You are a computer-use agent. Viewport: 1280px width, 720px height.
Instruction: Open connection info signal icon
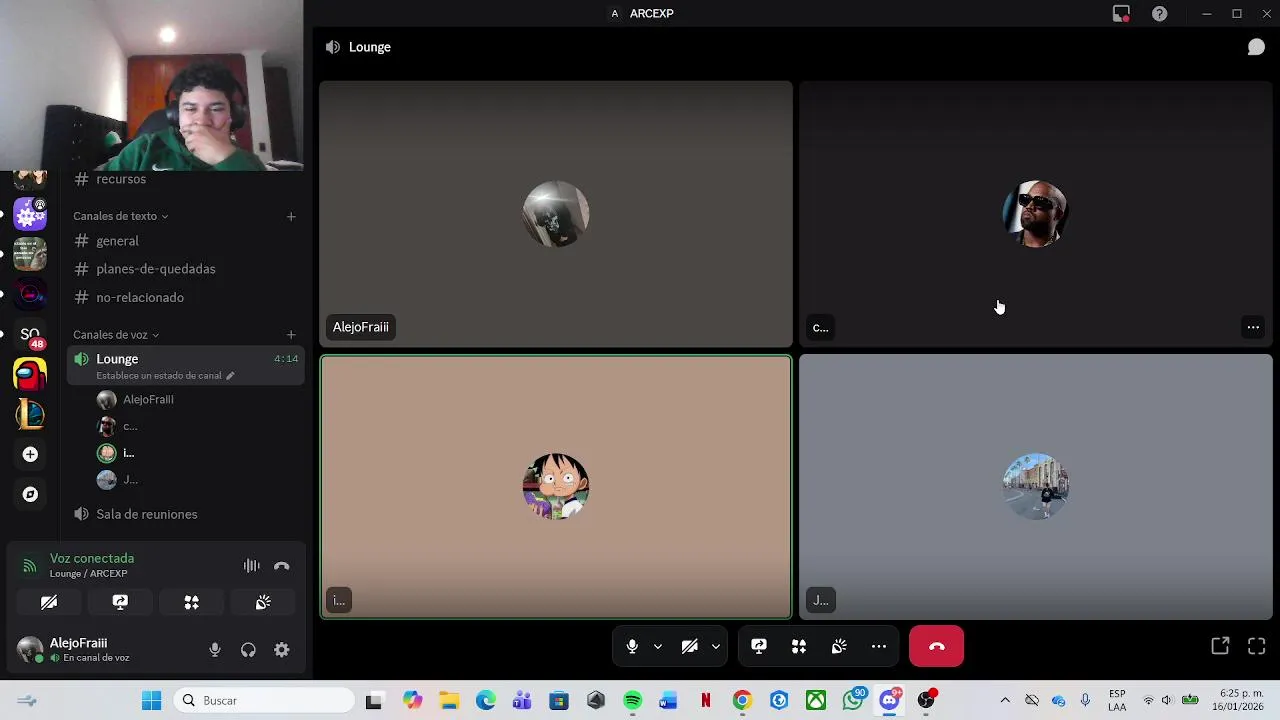pyautogui.click(x=30, y=566)
